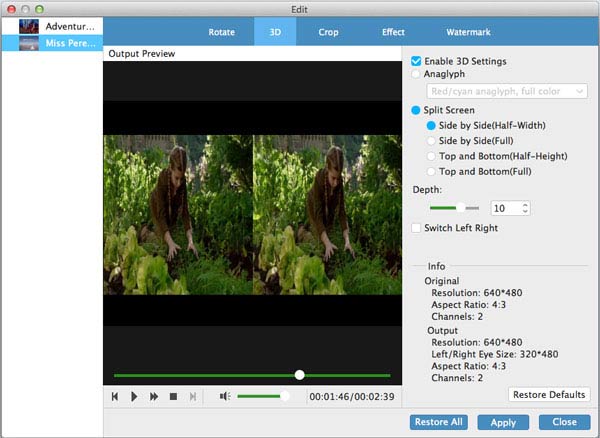Click the Depth value field showing 10
Viewport: 600px width, 438px height.
[x=506, y=208]
